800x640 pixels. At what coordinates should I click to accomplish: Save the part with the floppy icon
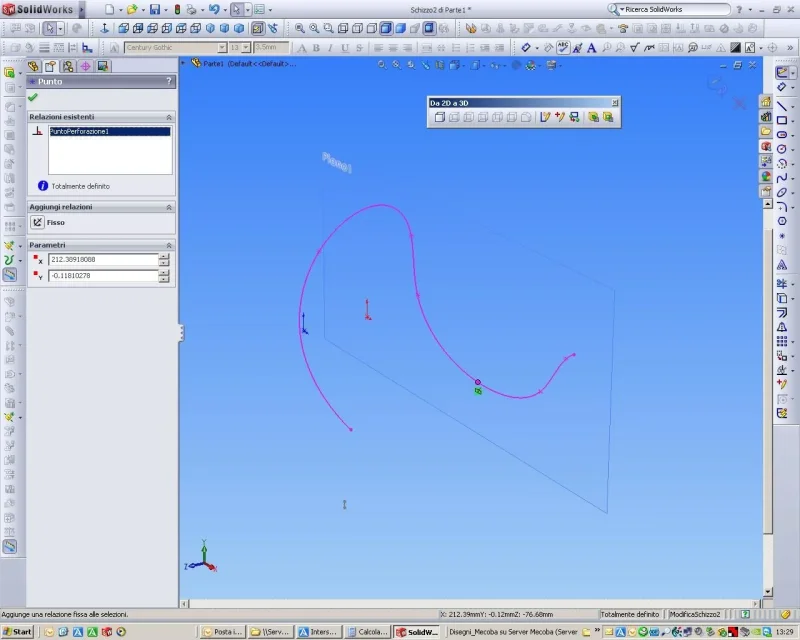pos(155,9)
